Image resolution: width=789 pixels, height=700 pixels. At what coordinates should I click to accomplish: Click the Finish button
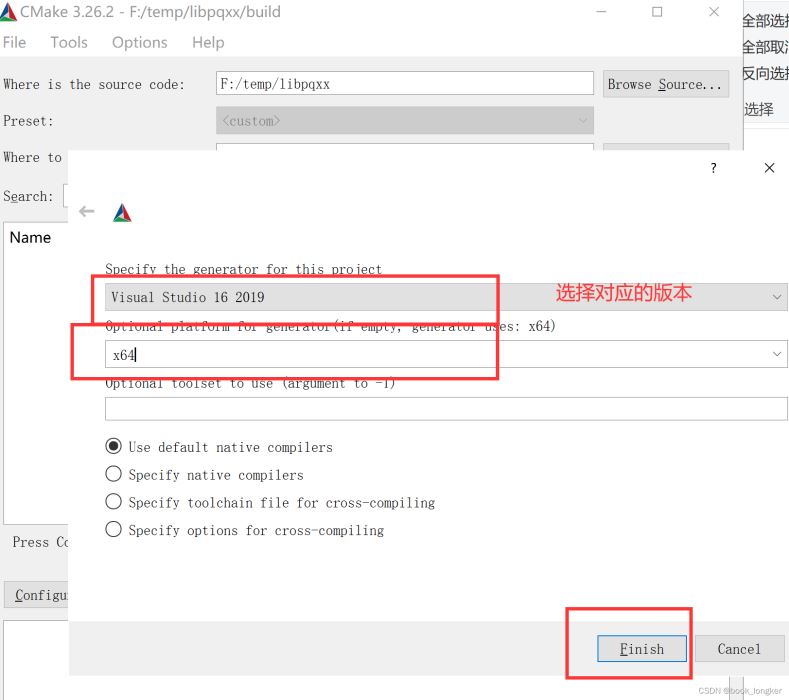pyautogui.click(x=642, y=649)
